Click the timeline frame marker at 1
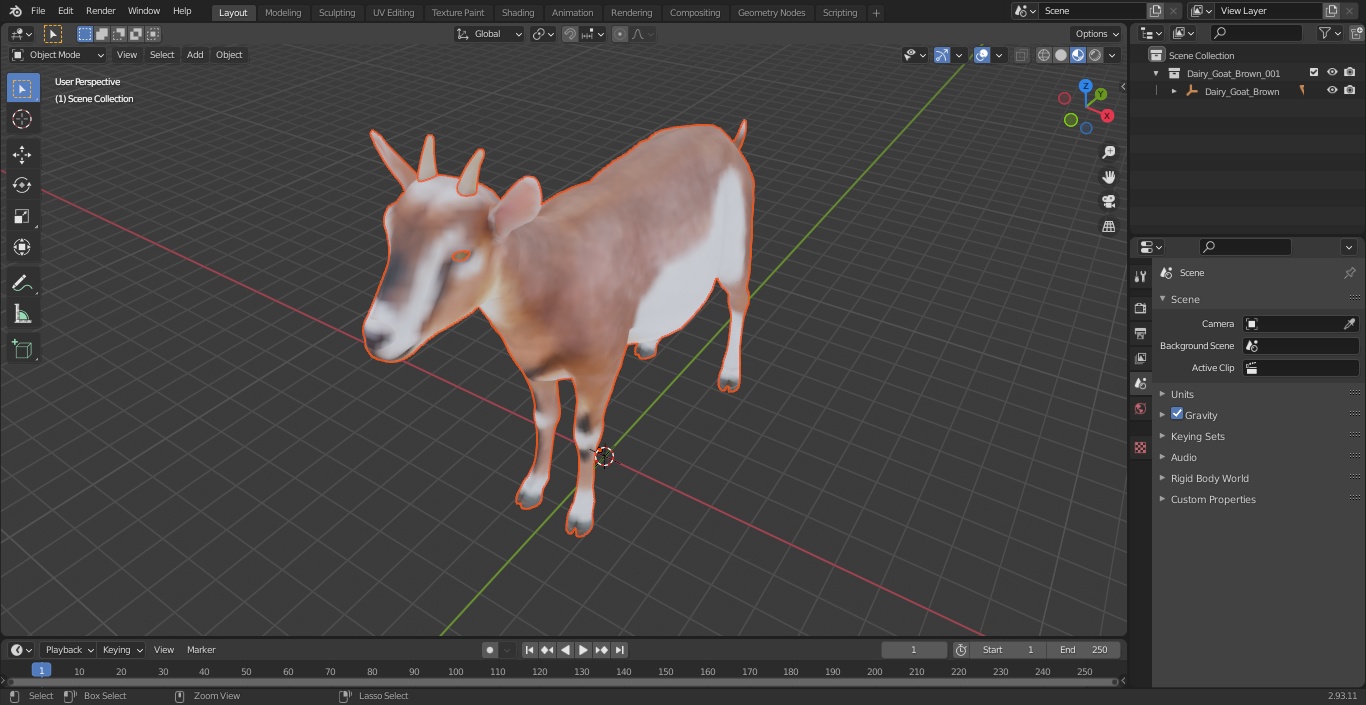The height and width of the screenshot is (705, 1366). coord(41,671)
